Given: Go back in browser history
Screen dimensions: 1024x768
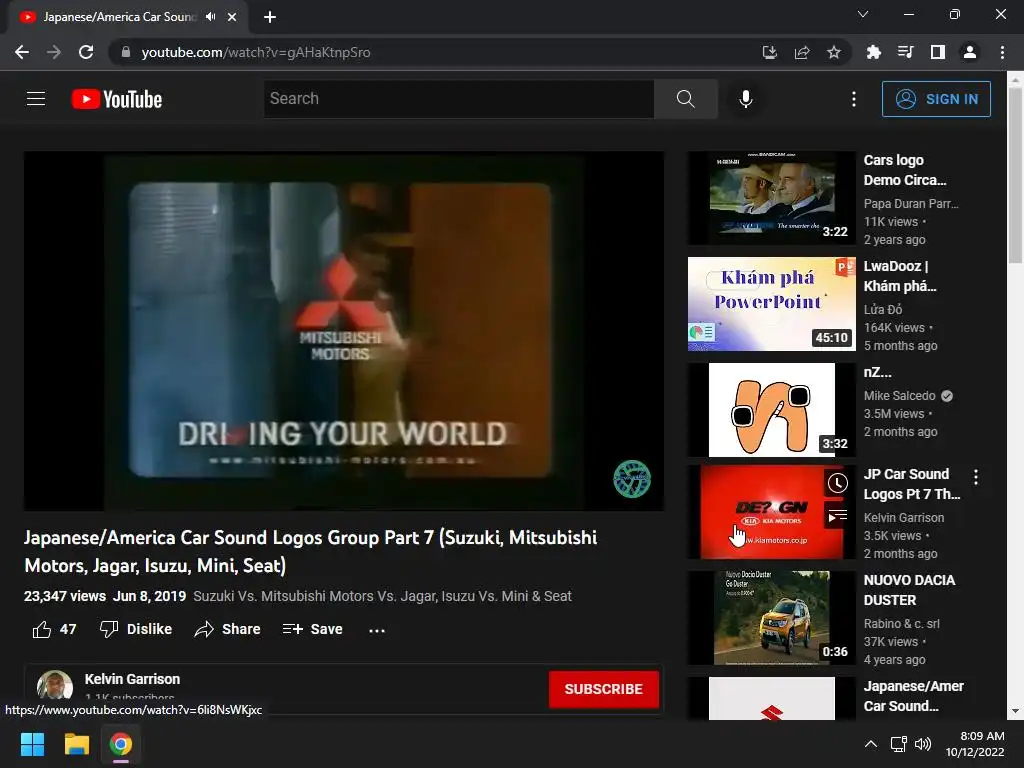Looking at the screenshot, I should point(22,52).
